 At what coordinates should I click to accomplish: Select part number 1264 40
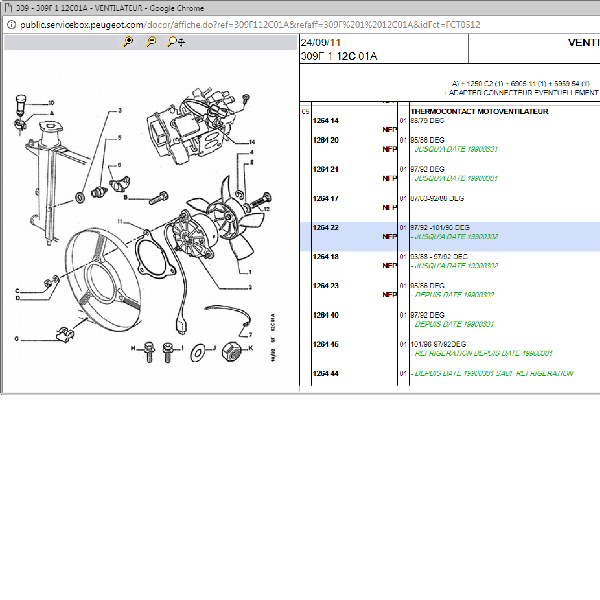tap(326, 315)
